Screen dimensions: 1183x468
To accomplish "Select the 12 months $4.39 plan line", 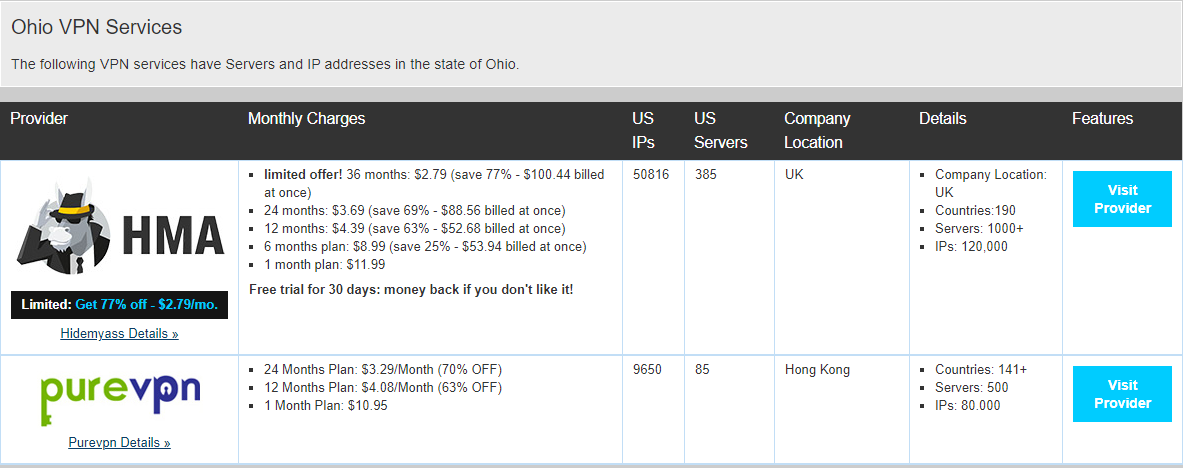I will tap(414, 228).
